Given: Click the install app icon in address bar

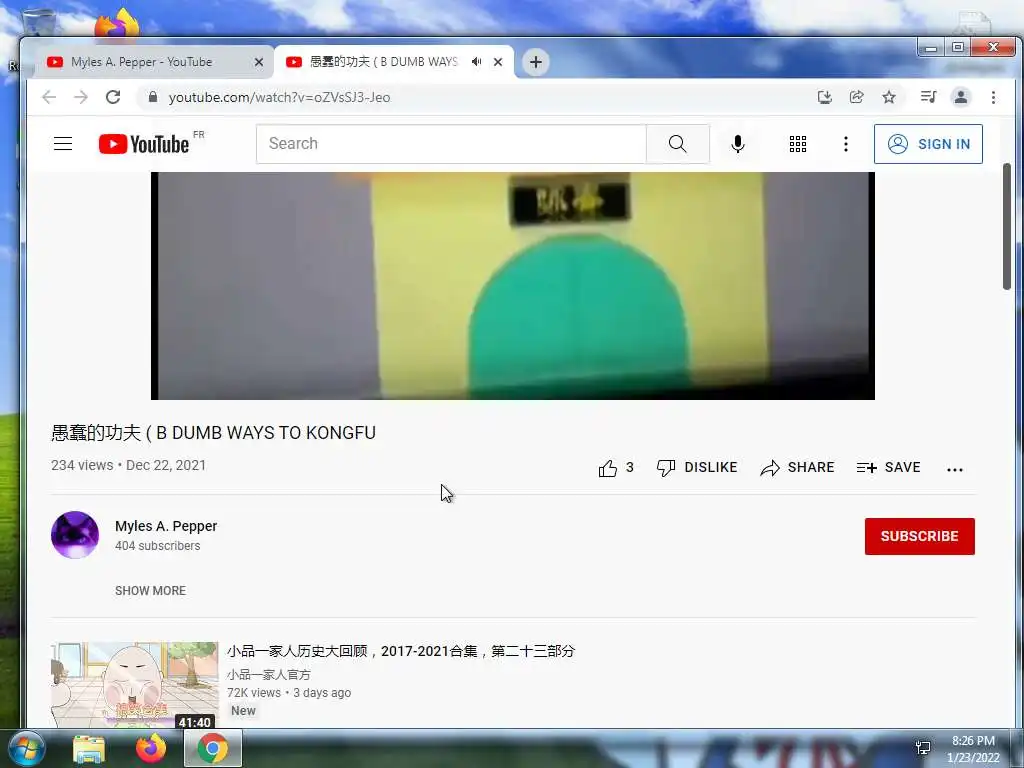Looking at the screenshot, I should (x=824, y=97).
